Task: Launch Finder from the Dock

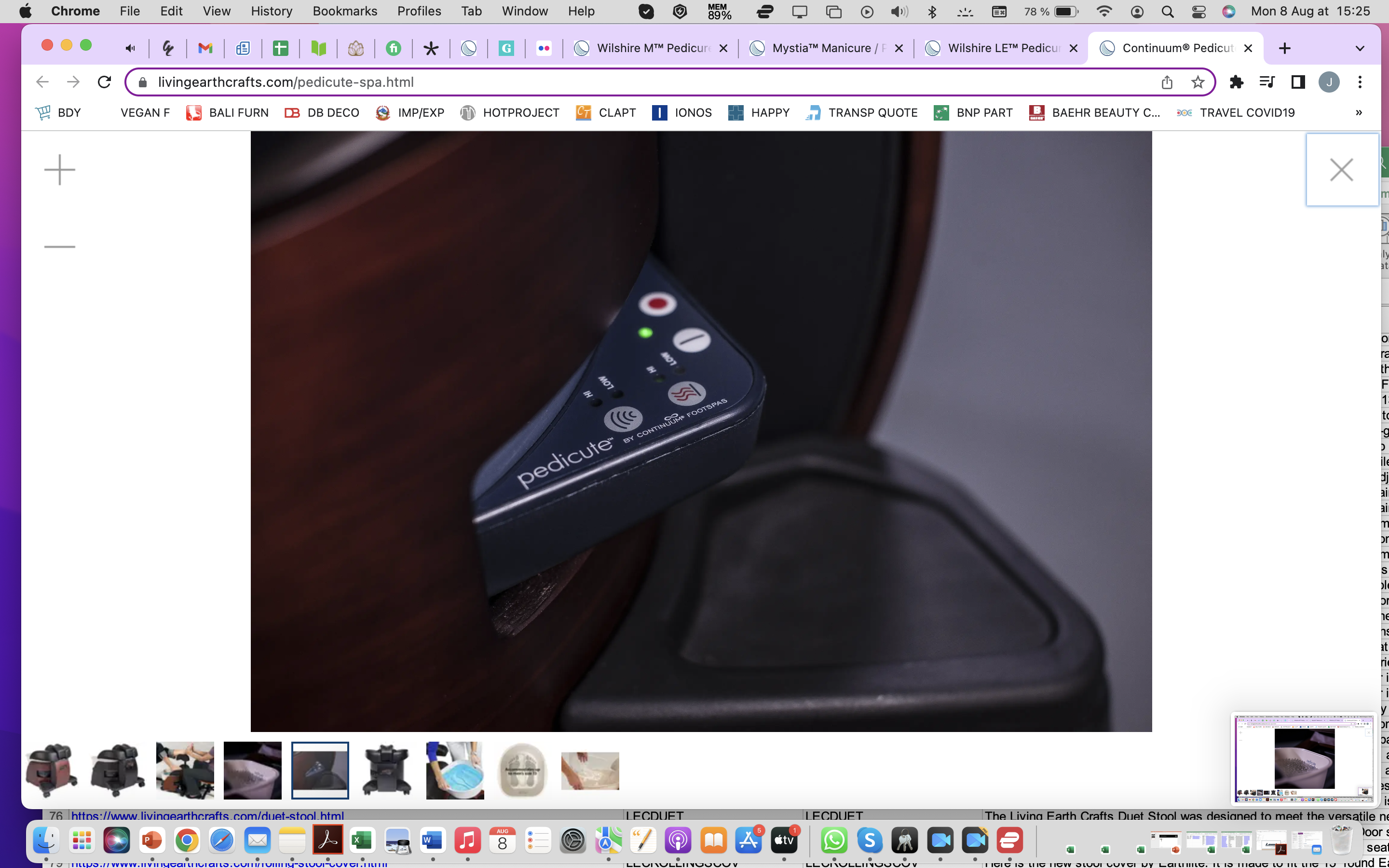Action: (46, 841)
